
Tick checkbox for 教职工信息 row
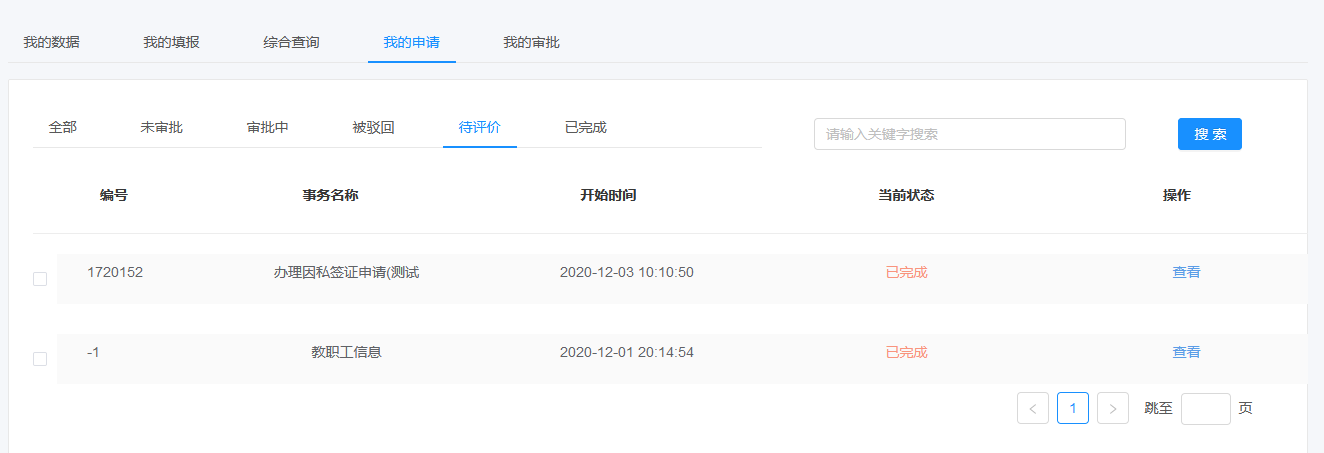pyautogui.click(x=40, y=359)
